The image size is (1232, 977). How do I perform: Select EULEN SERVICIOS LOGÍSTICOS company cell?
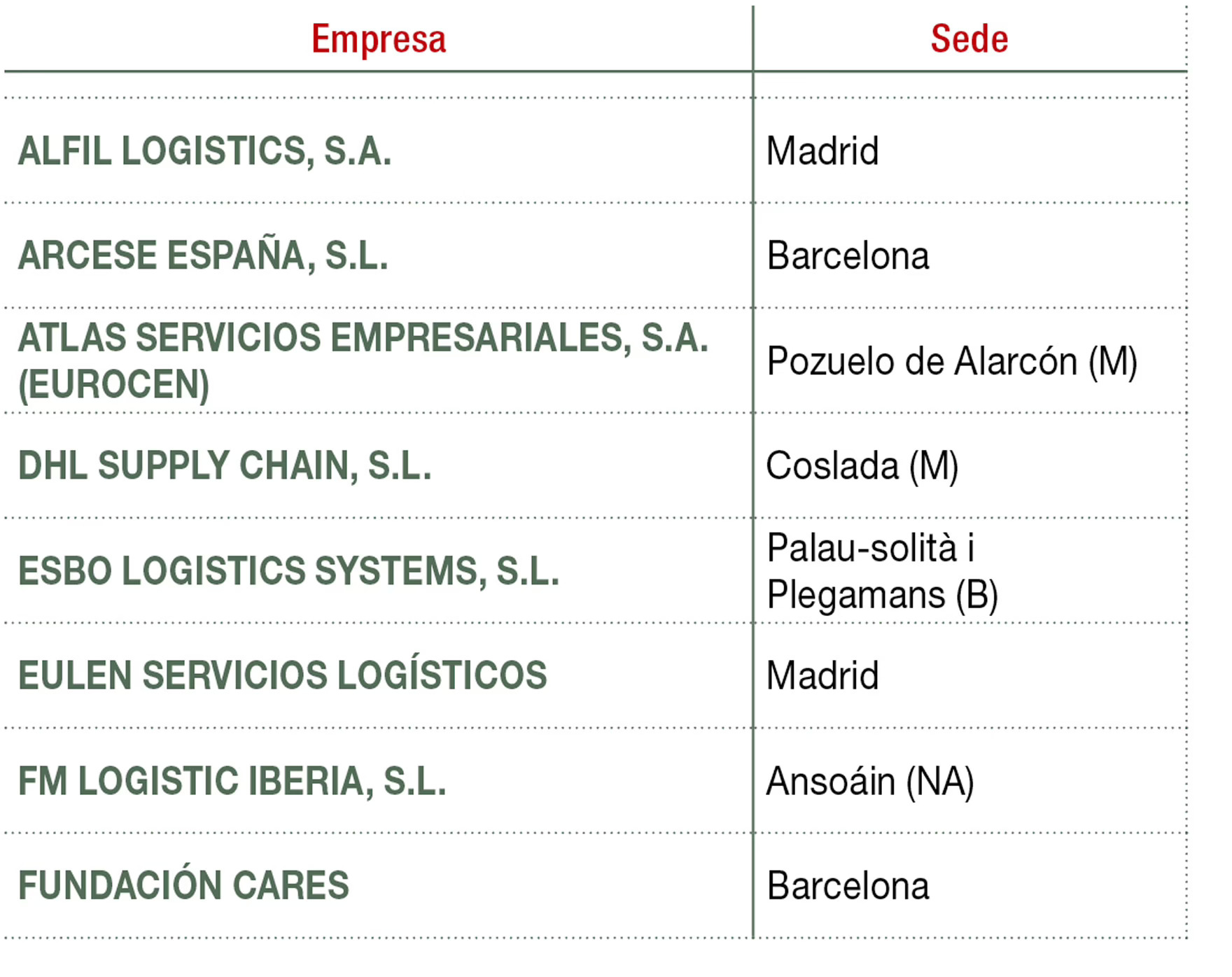282,675
